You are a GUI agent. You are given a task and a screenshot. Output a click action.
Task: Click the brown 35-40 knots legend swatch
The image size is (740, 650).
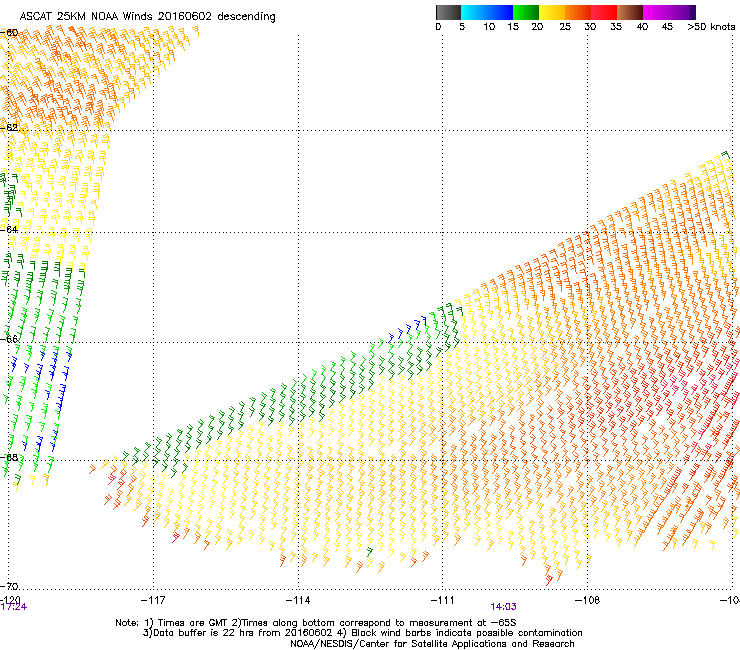click(630, 12)
